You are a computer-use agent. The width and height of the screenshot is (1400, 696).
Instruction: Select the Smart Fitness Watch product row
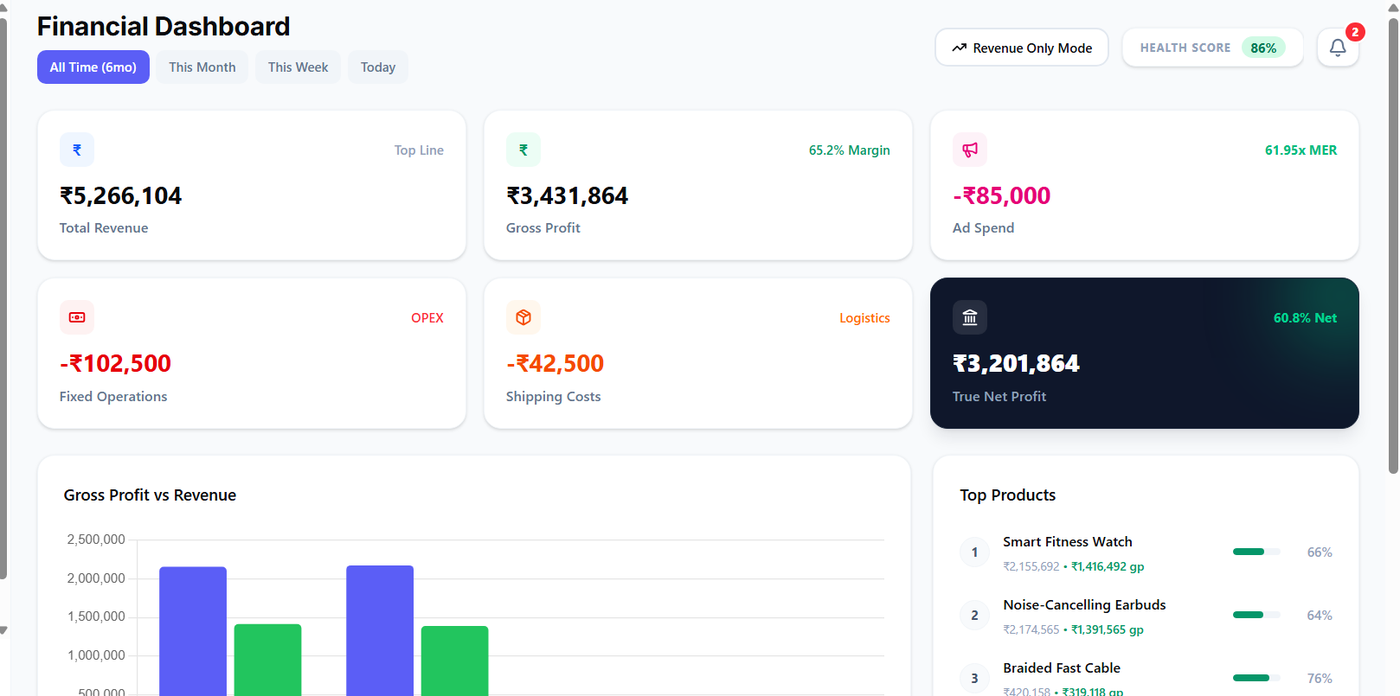[x=1146, y=553]
